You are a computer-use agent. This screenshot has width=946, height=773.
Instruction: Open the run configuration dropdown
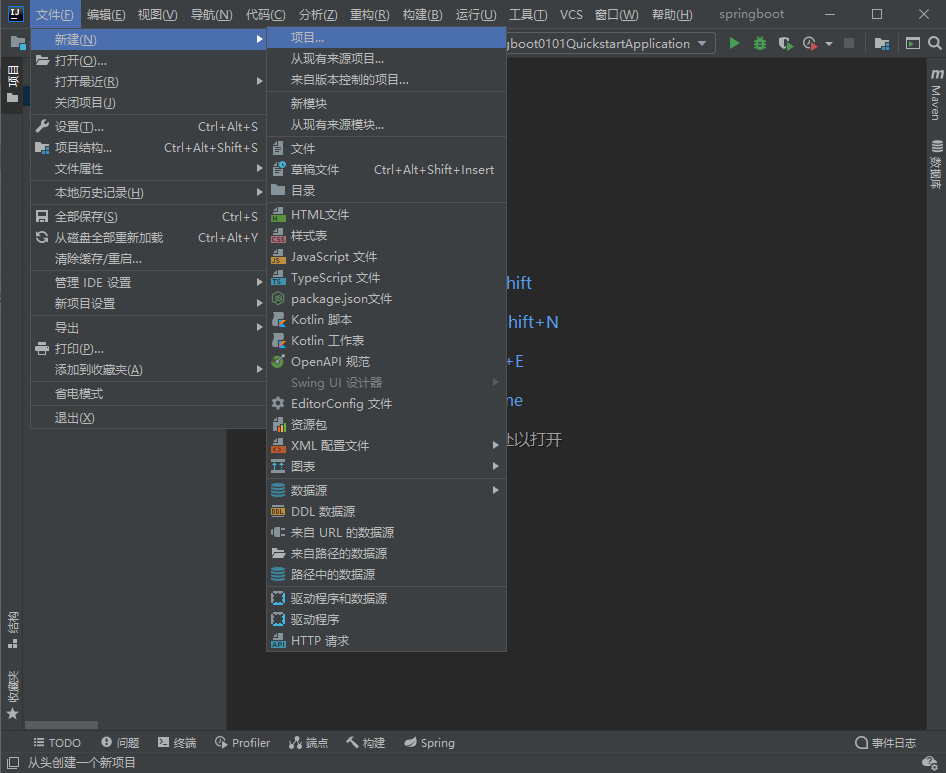pyautogui.click(x=702, y=43)
